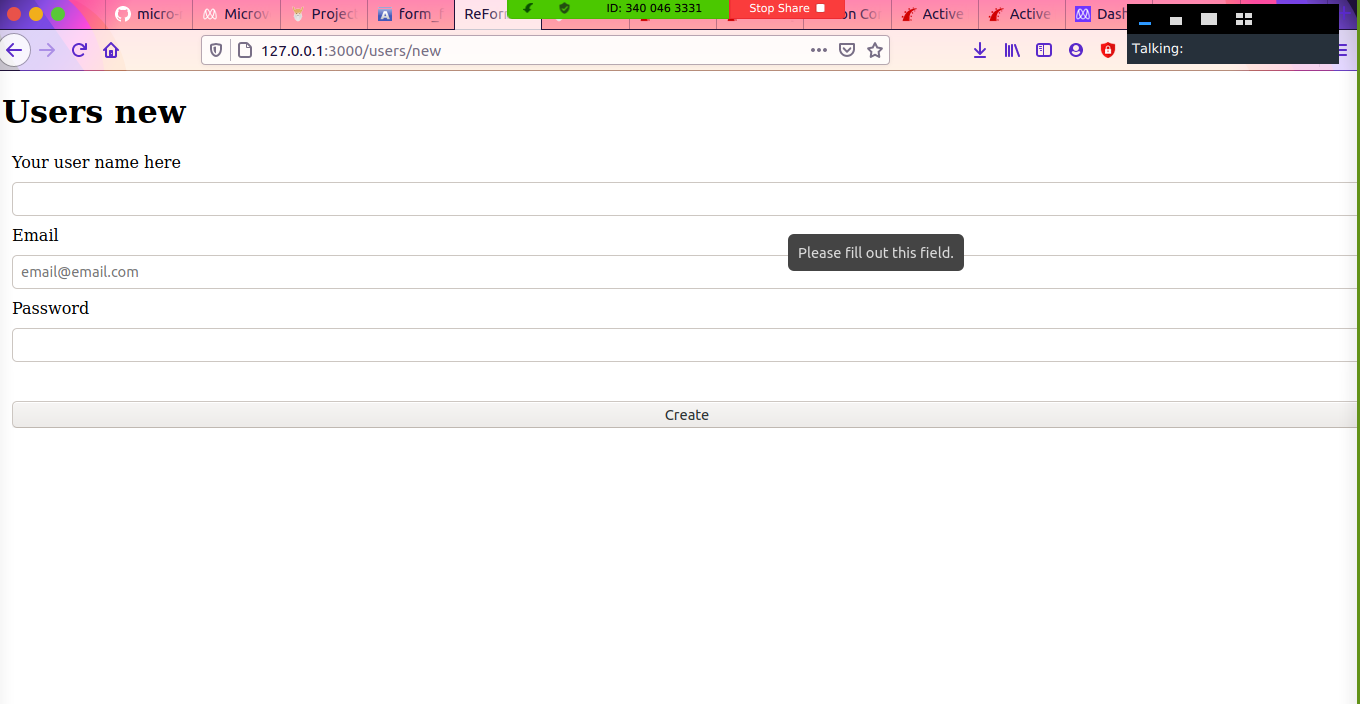
Task: Click the Password input field
Action: 686,345
